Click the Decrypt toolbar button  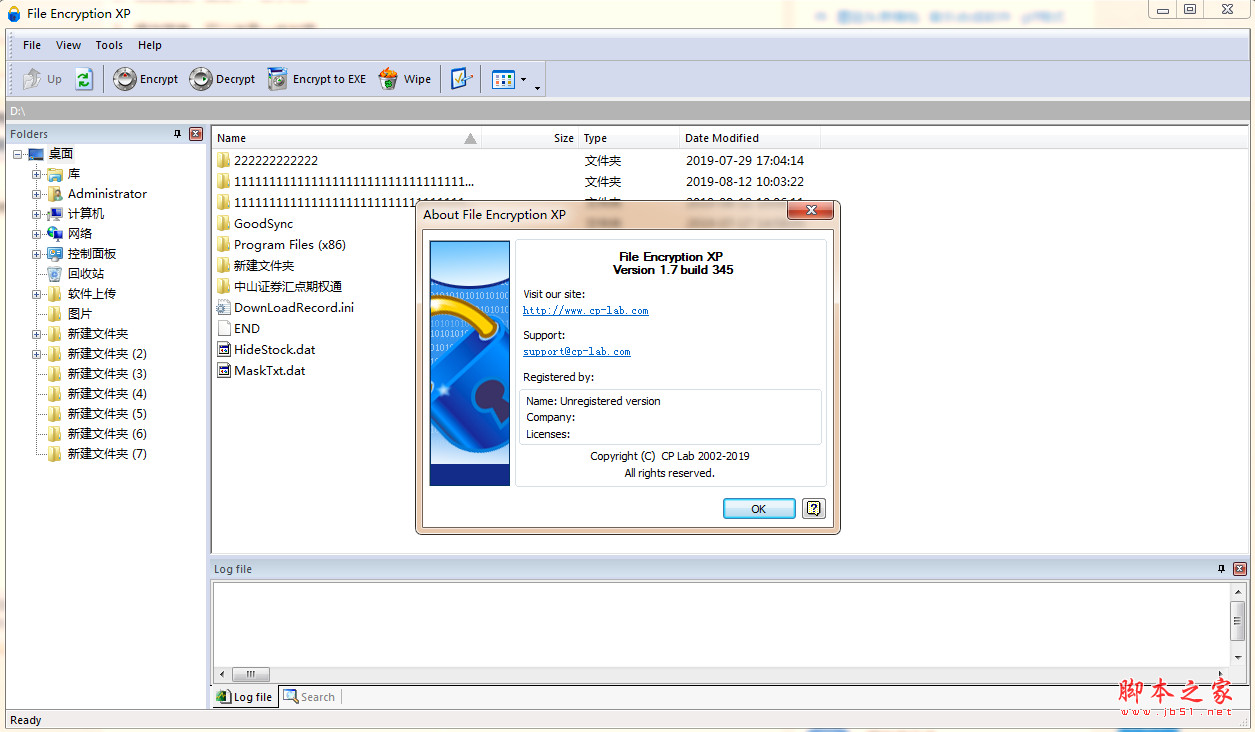pyautogui.click(x=222, y=79)
